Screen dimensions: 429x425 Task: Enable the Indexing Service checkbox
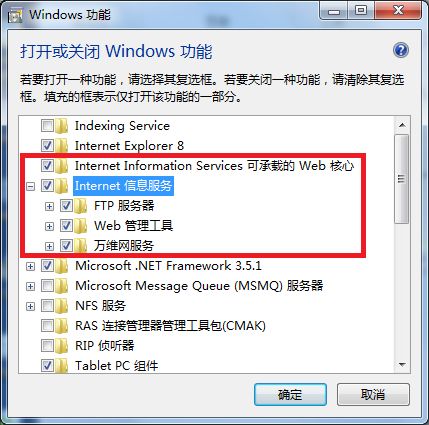click(47, 126)
